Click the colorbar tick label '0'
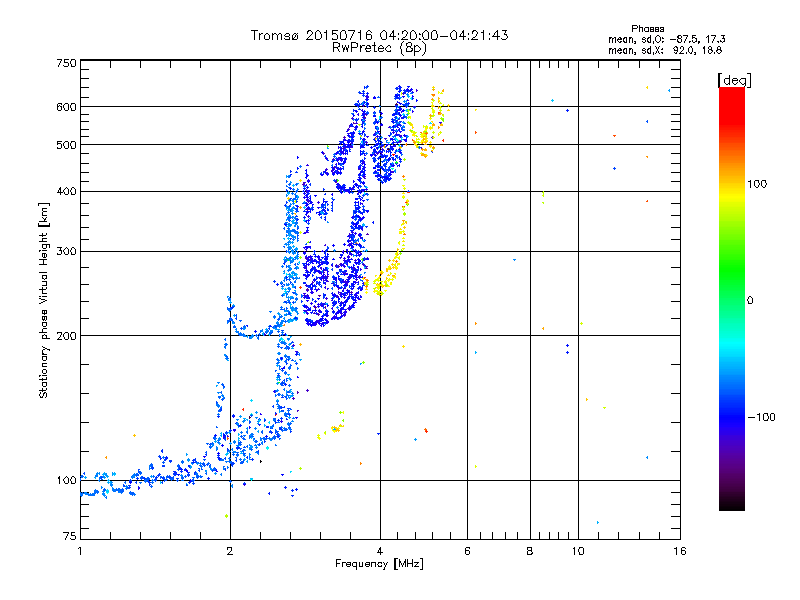The height and width of the screenshot is (600, 800). point(750,301)
